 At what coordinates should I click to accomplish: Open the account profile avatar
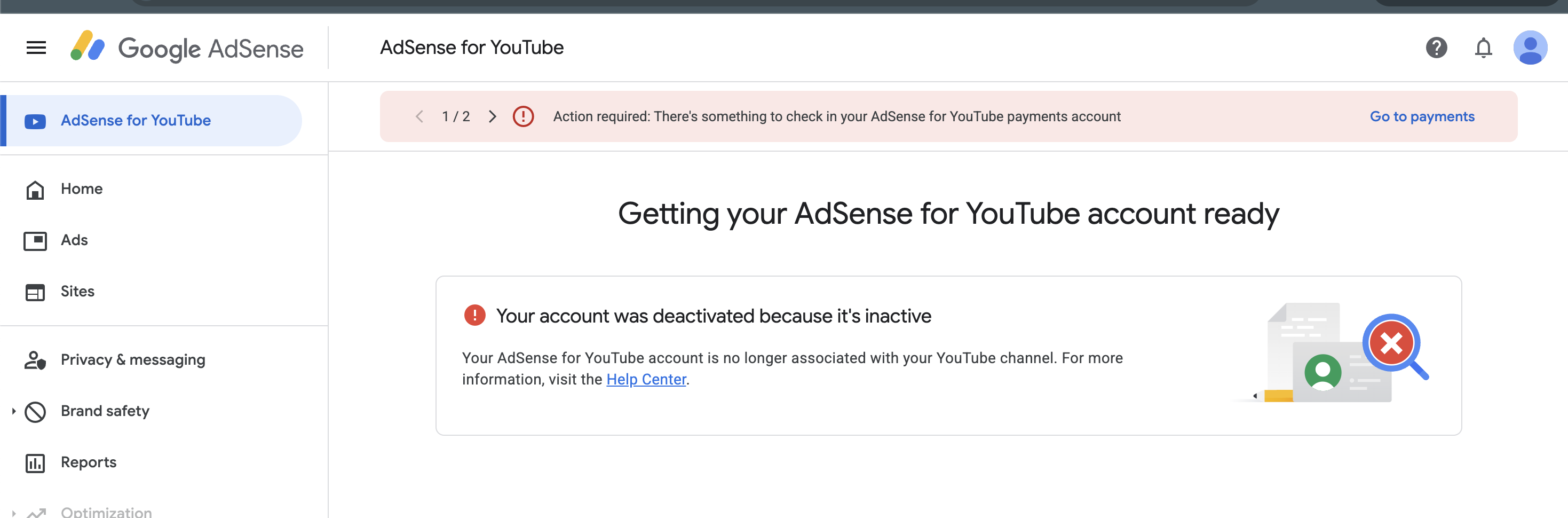pos(1530,48)
